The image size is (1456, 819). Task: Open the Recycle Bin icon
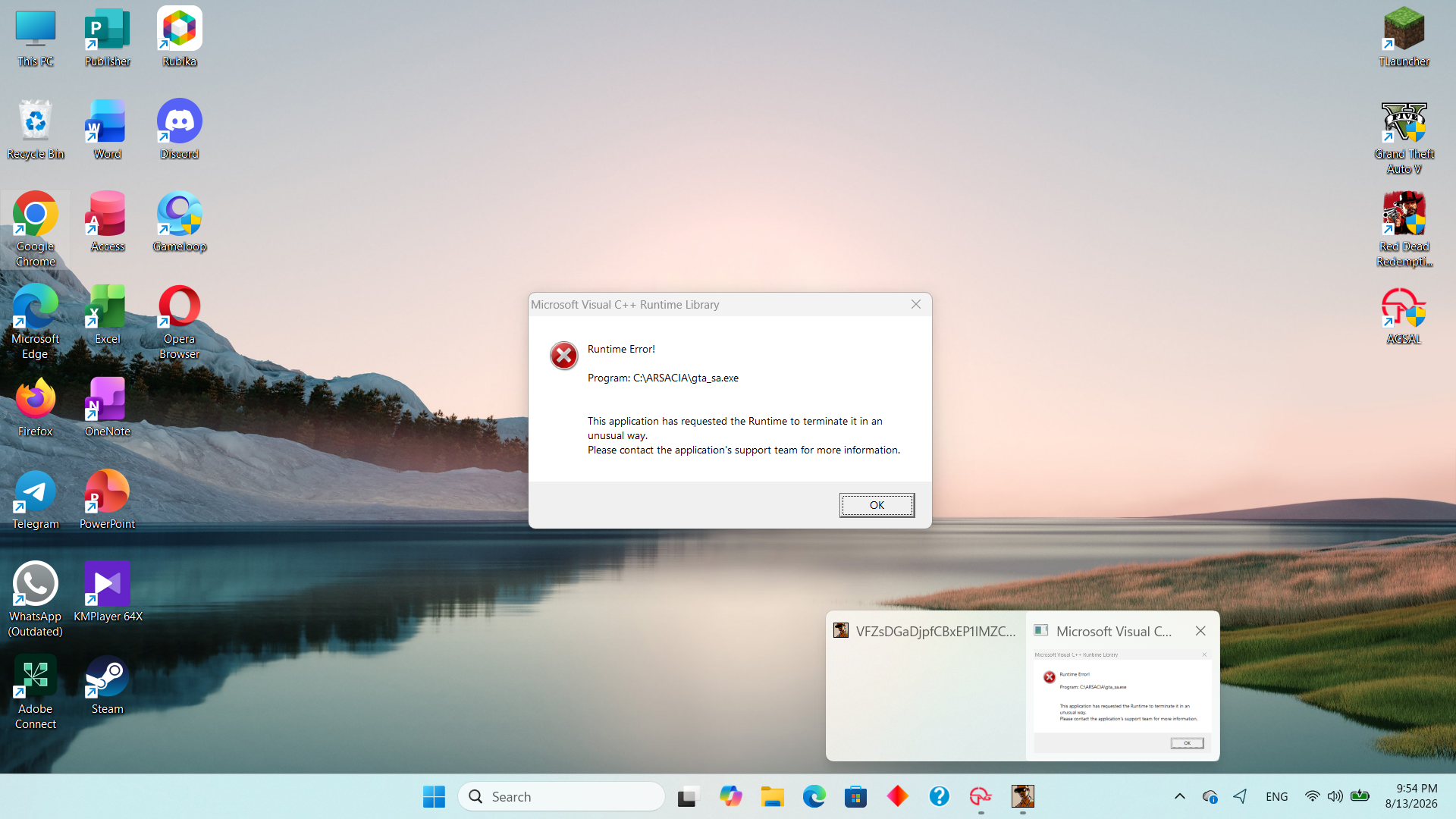36,130
